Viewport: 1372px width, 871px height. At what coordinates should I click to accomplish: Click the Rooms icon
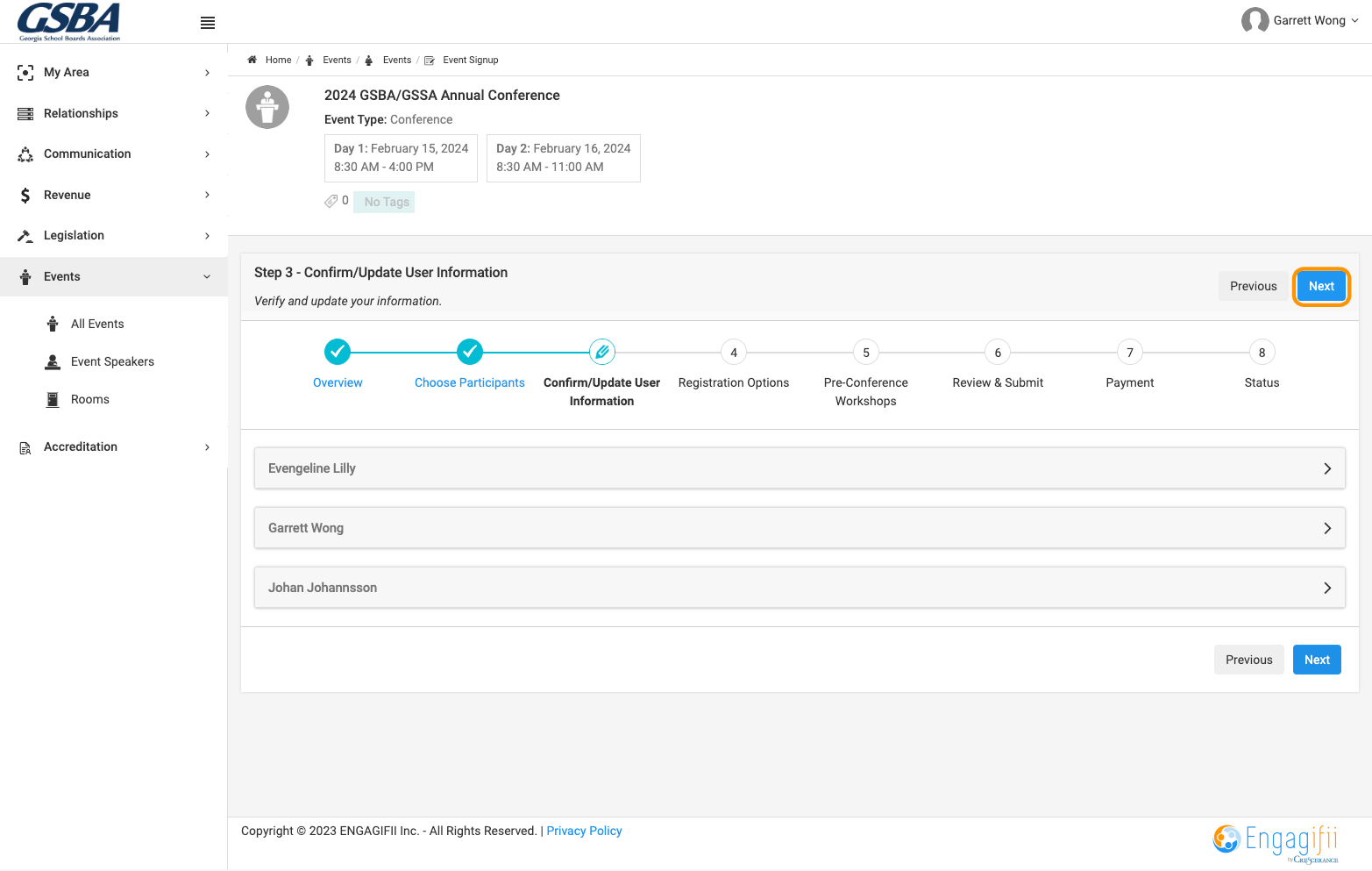(53, 399)
